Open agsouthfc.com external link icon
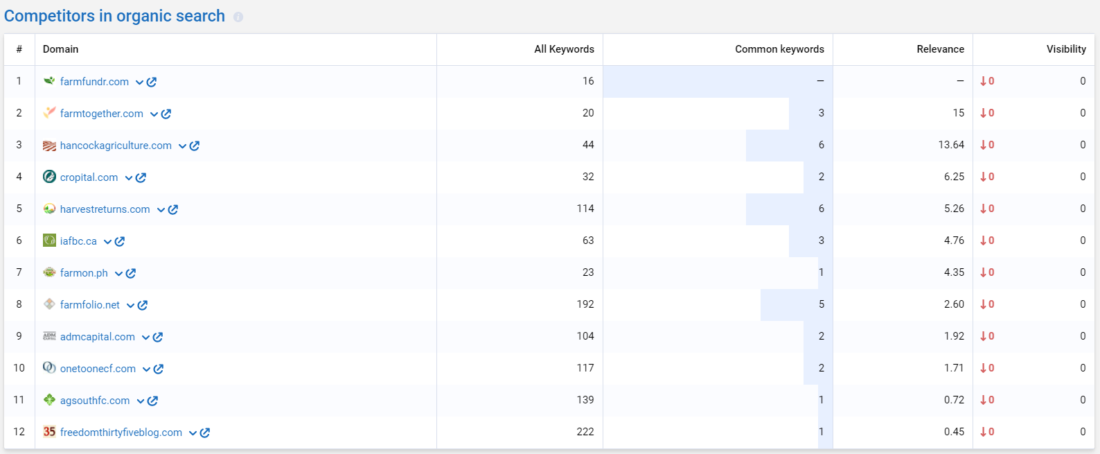Image resolution: width=1100 pixels, height=454 pixels. pyautogui.click(x=153, y=401)
